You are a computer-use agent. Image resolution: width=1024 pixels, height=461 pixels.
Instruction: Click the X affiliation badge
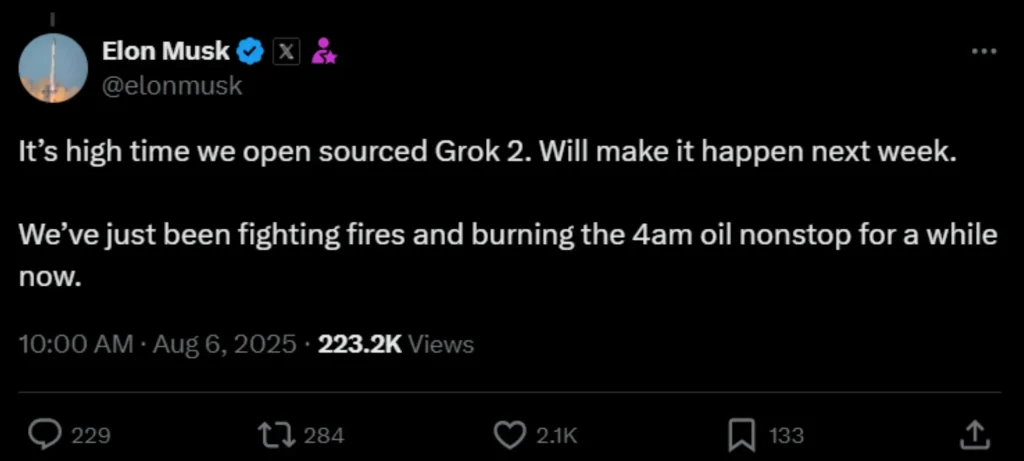(x=286, y=52)
